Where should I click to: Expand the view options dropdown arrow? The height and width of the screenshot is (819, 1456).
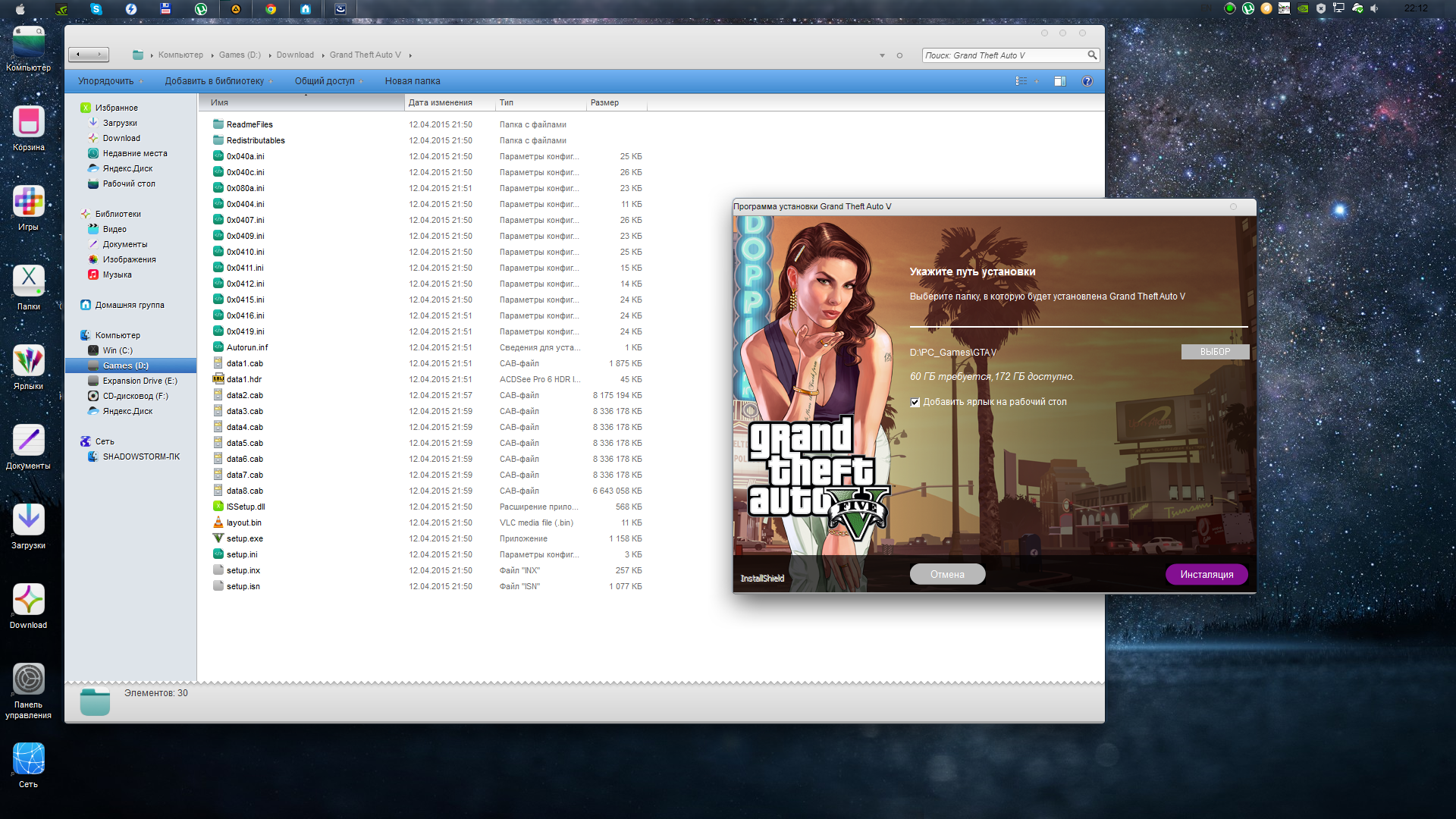coord(1037,81)
